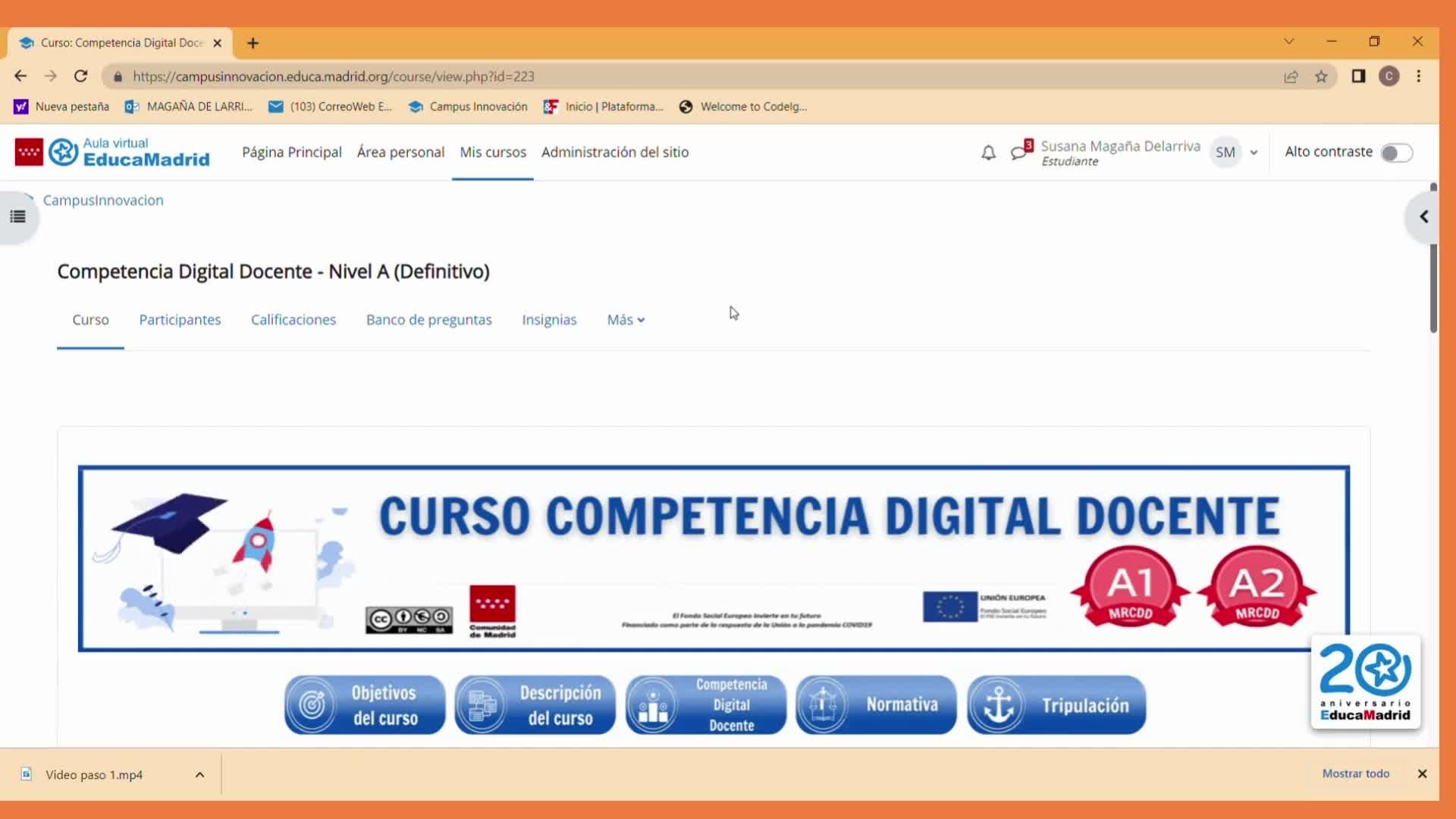Go to Administración del sitio
The image size is (1456, 819).
point(614,152)
